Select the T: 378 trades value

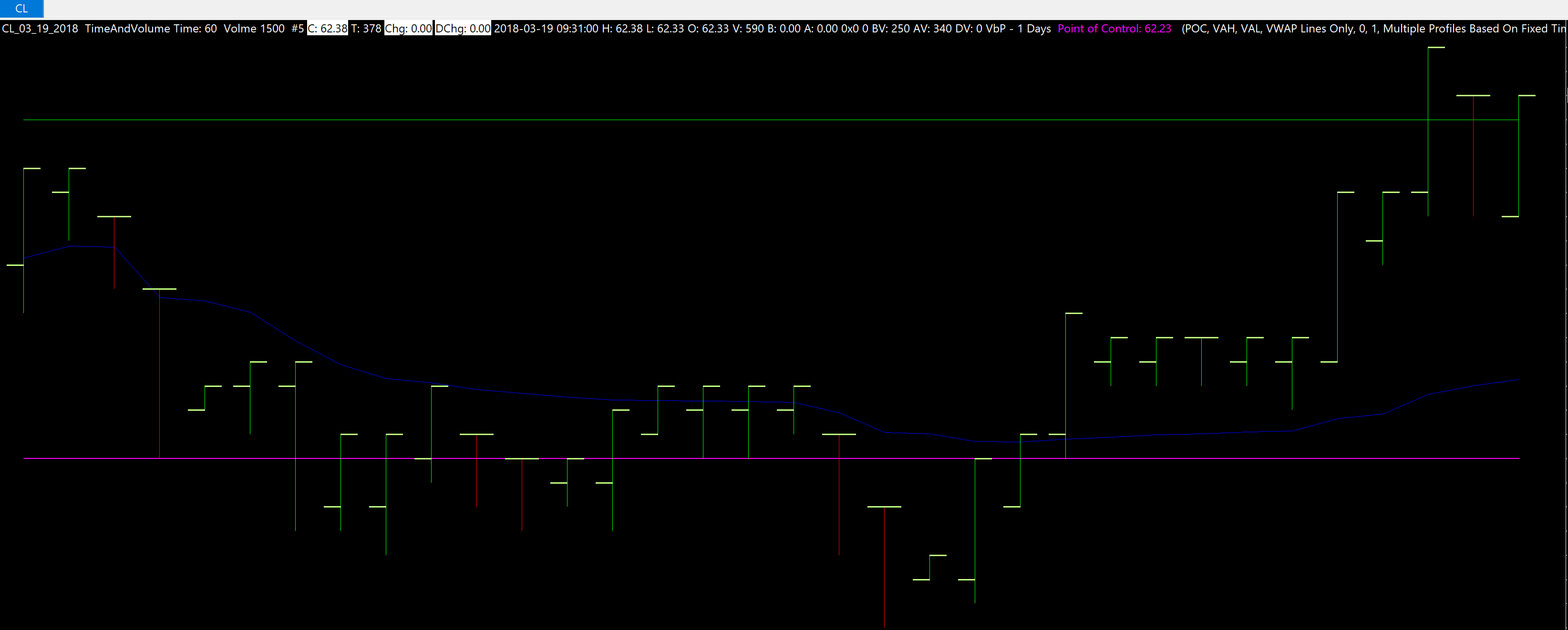click(x=366, y=29)
